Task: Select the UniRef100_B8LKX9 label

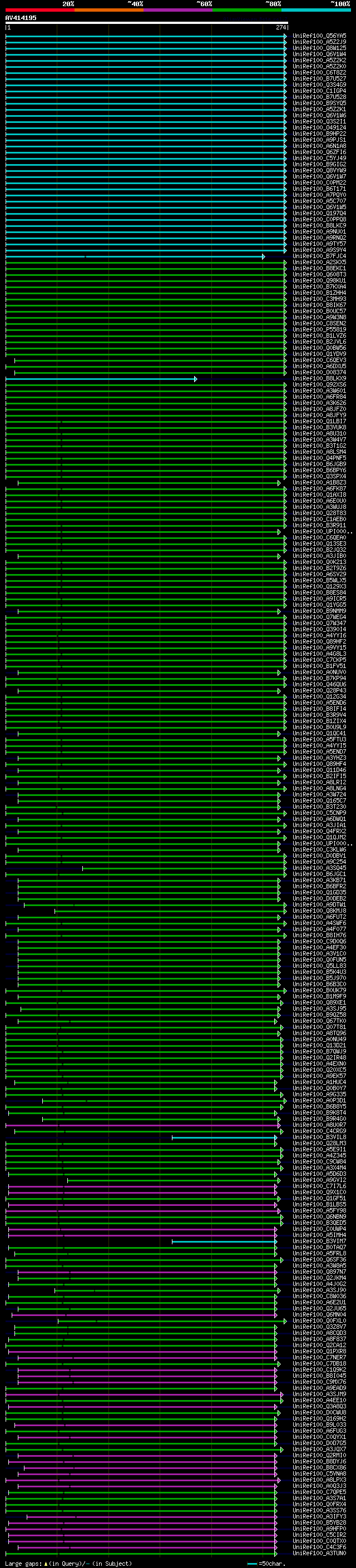Action: coord(319,379)
